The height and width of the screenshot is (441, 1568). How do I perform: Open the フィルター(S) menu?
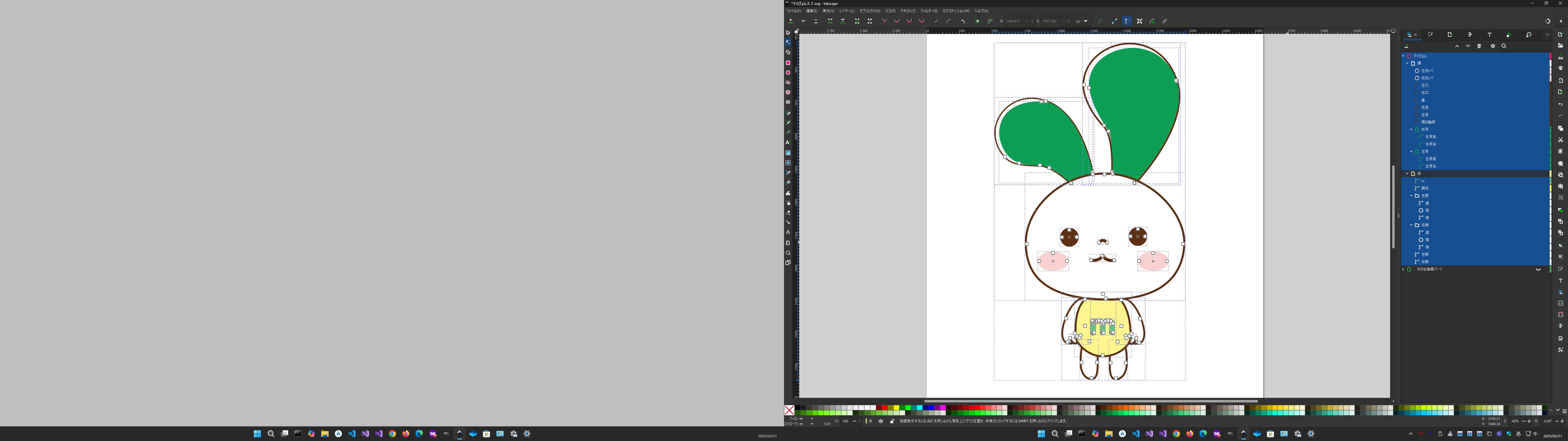[x=928, y=11]
